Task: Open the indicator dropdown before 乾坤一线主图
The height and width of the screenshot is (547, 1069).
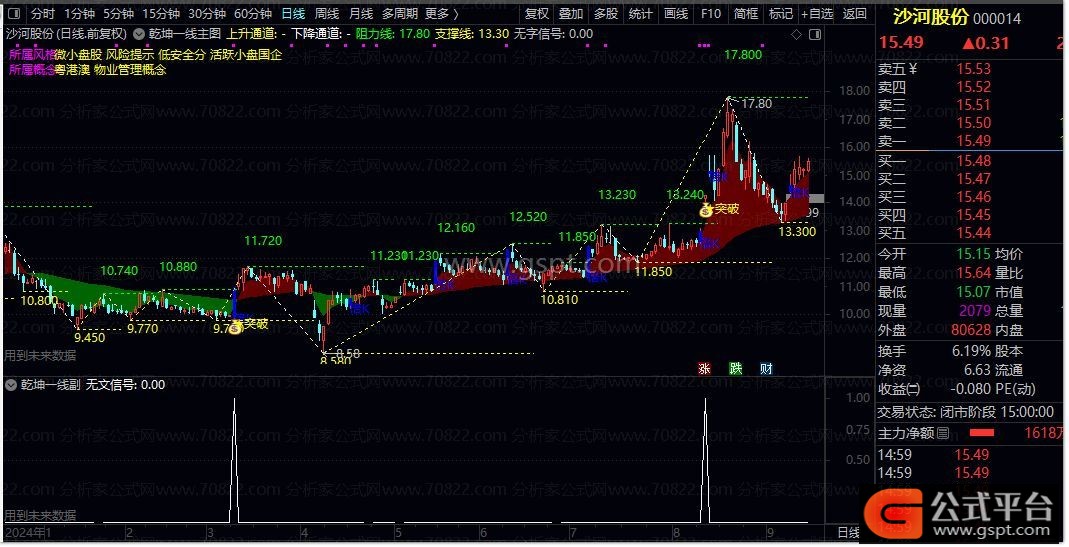Action: click(x=138, y=33)
